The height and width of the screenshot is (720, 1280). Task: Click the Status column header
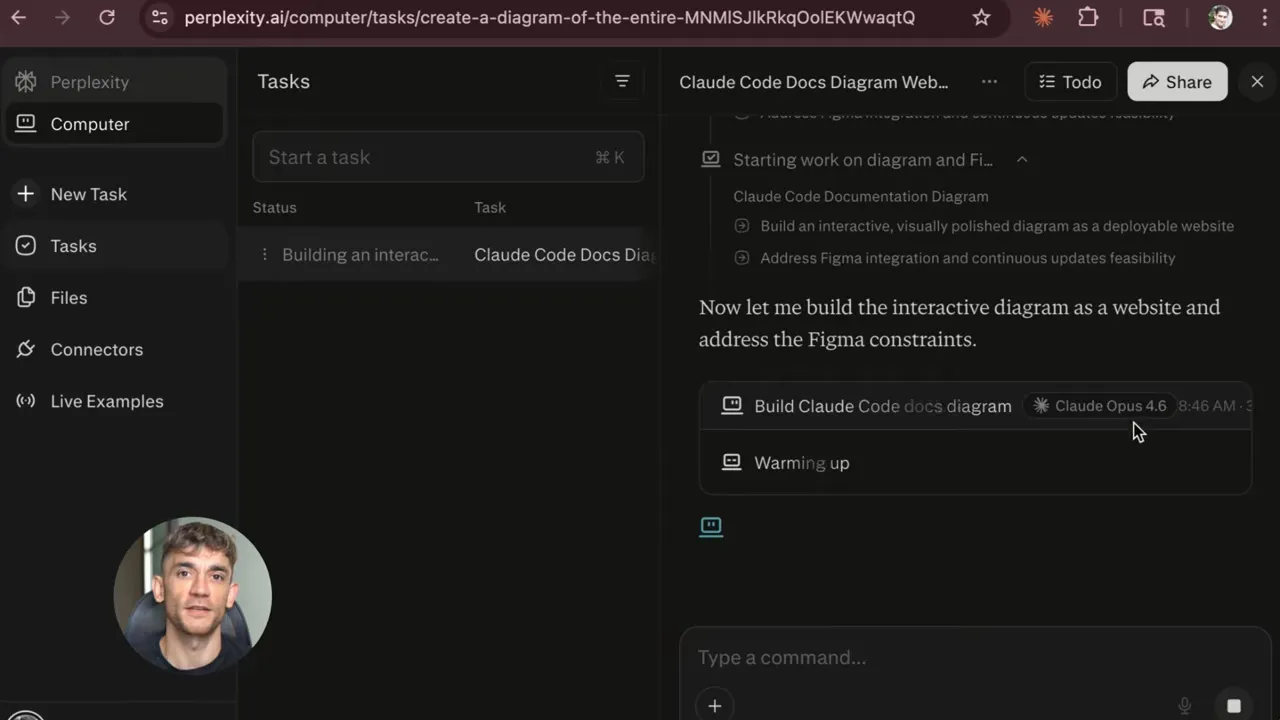coord(275,207)
